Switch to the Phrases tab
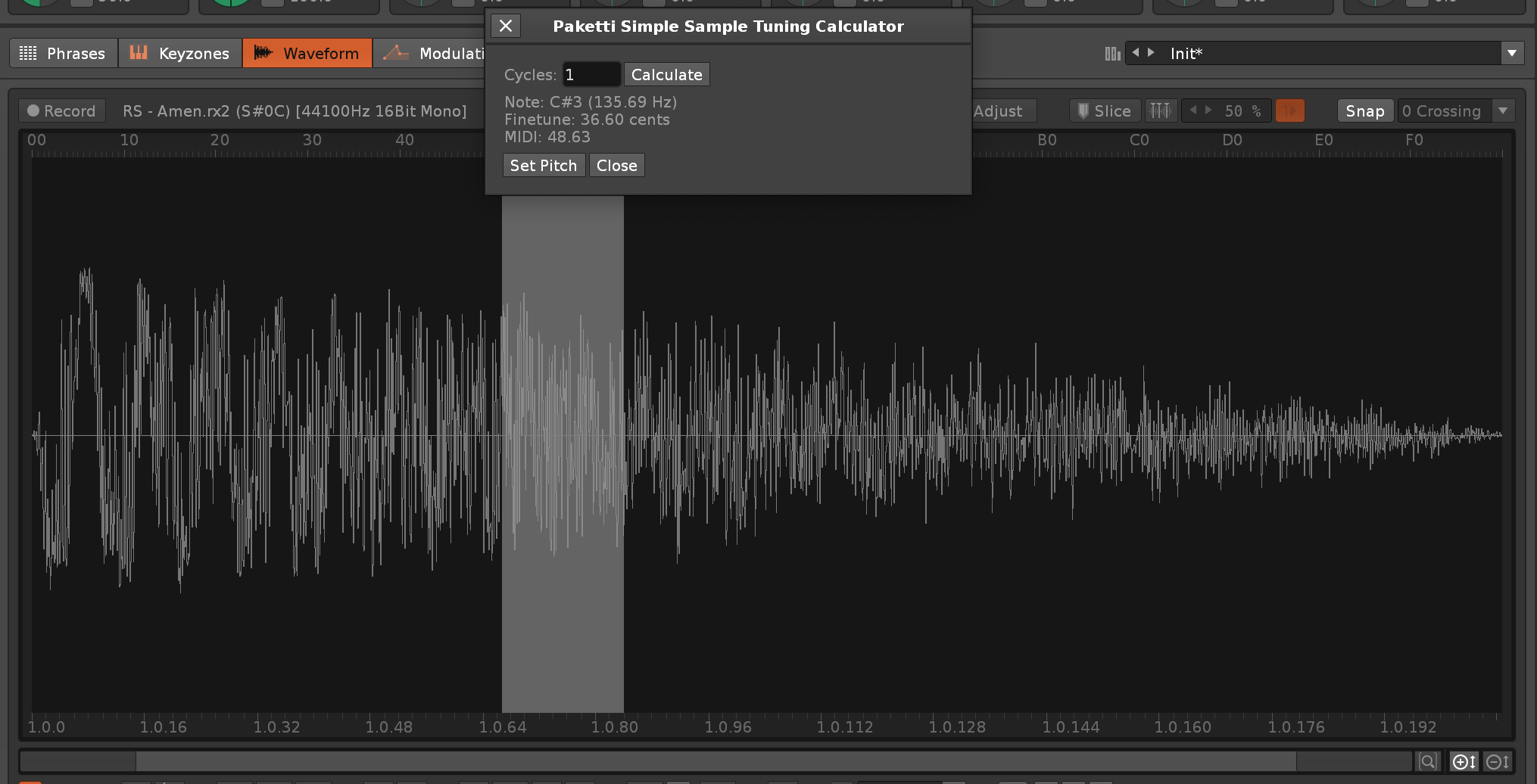The width and height of the screenshot is (1537, 784). pos(64,54)
